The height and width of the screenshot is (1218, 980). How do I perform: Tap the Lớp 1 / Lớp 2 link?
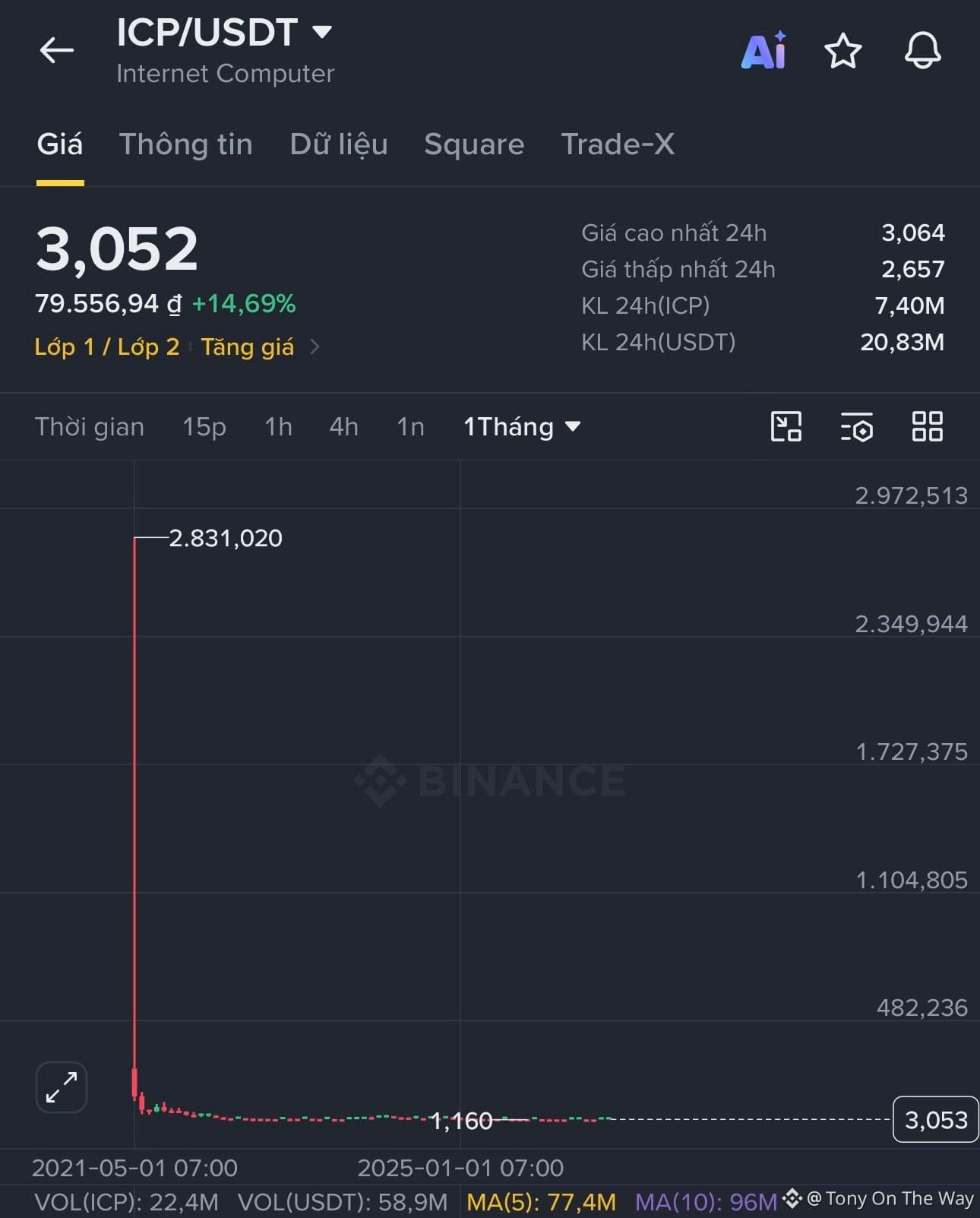pos(107,347)
